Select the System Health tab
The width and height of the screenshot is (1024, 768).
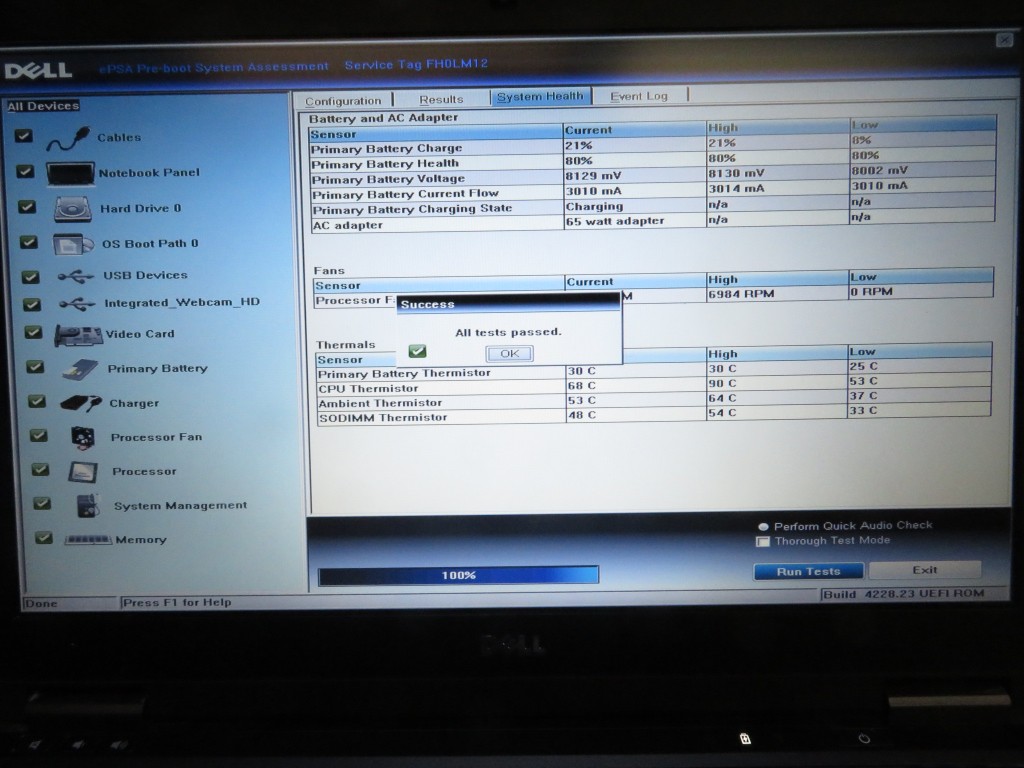[540, 96]
